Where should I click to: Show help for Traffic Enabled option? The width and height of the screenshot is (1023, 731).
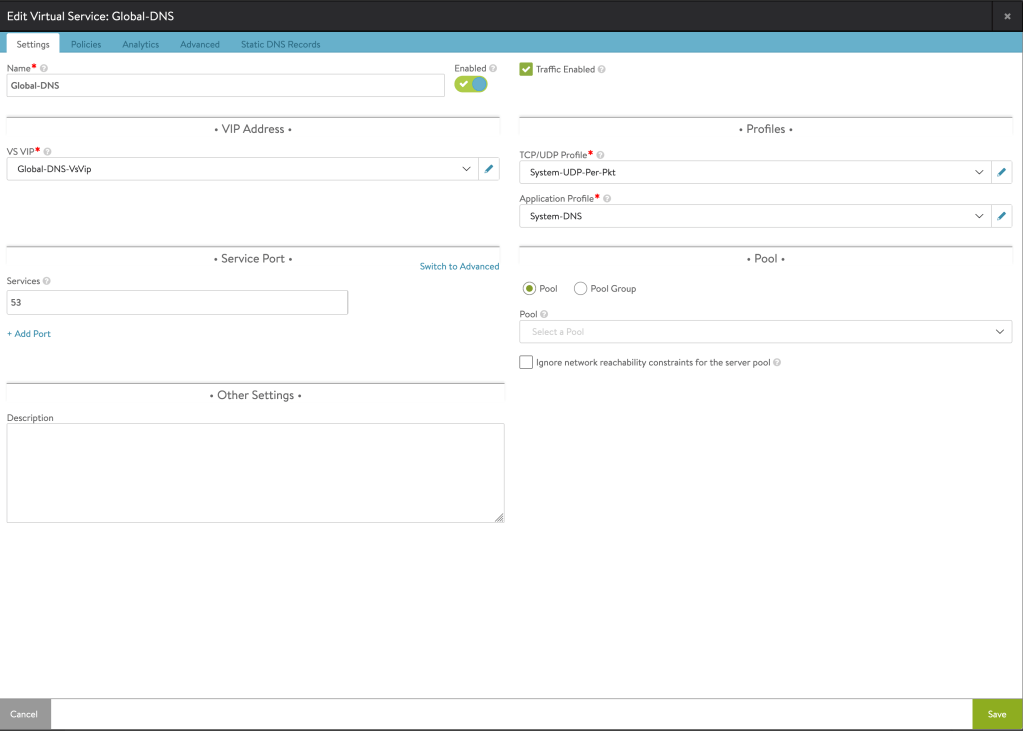click(x=602, y=70)
